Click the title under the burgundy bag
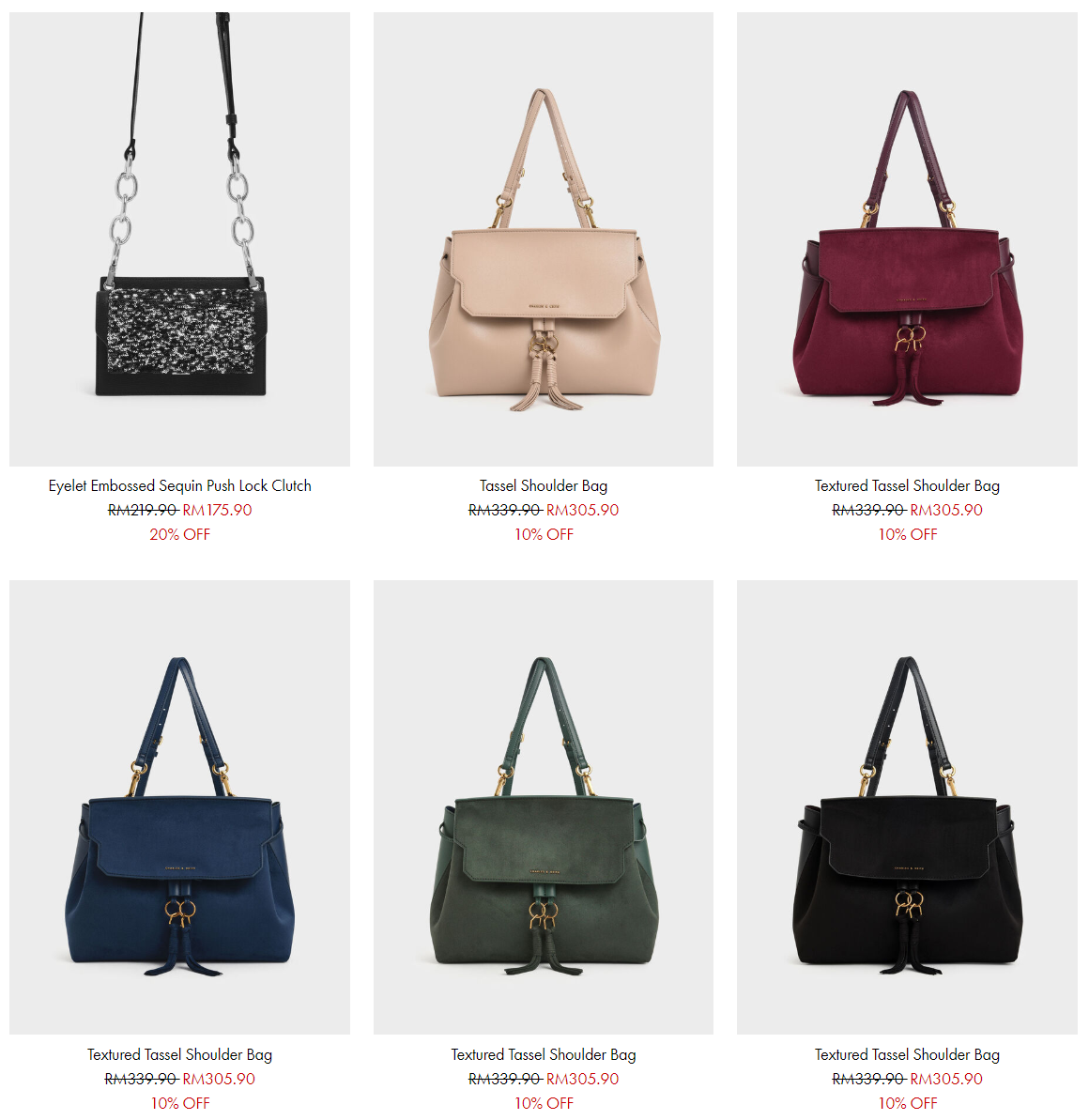Screen dimensions: 1089x1120 click(907, 485)
